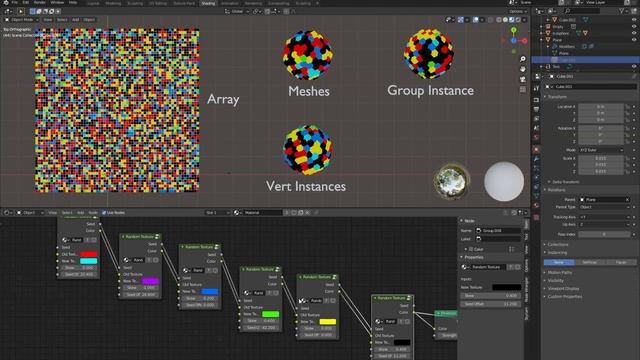Open the material Slot 1 dropdown

(x=217, y=213)
